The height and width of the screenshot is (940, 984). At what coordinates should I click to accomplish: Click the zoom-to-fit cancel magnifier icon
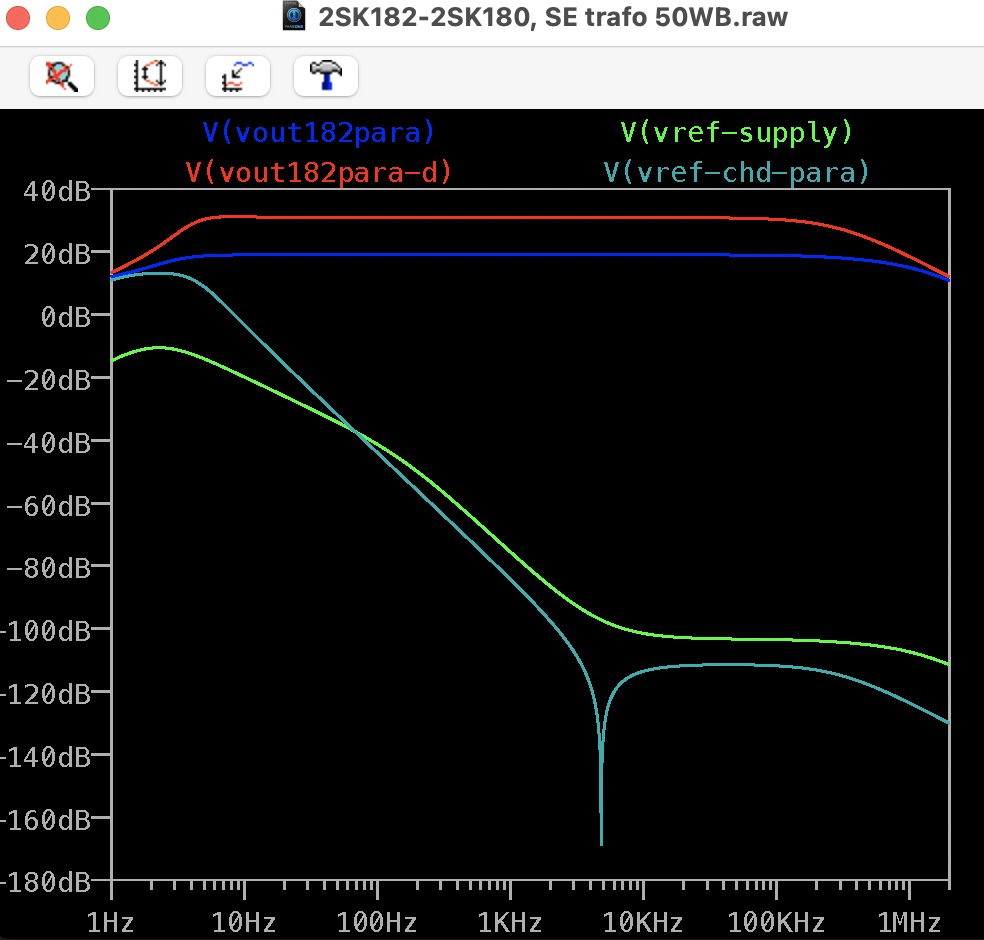tap(62, 76)
